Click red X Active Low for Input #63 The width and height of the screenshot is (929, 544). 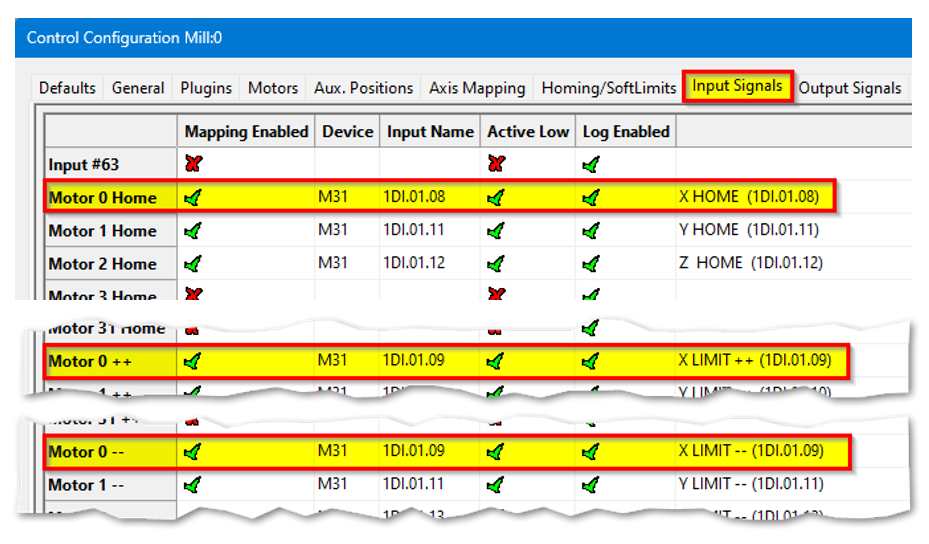pos(495,164)
